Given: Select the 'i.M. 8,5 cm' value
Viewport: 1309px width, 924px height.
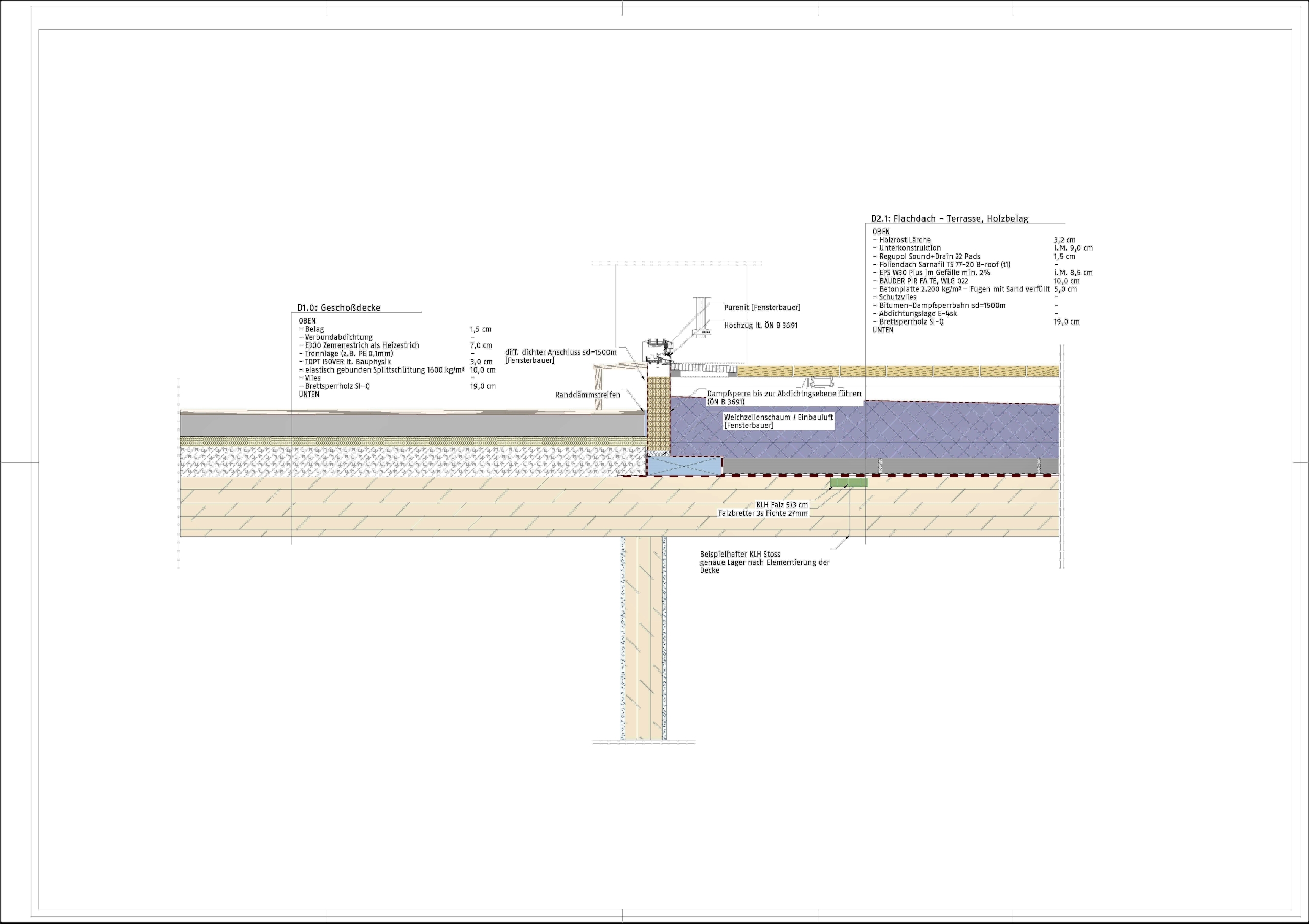Looking at the screenshot, I should [x=1074, y=272].
